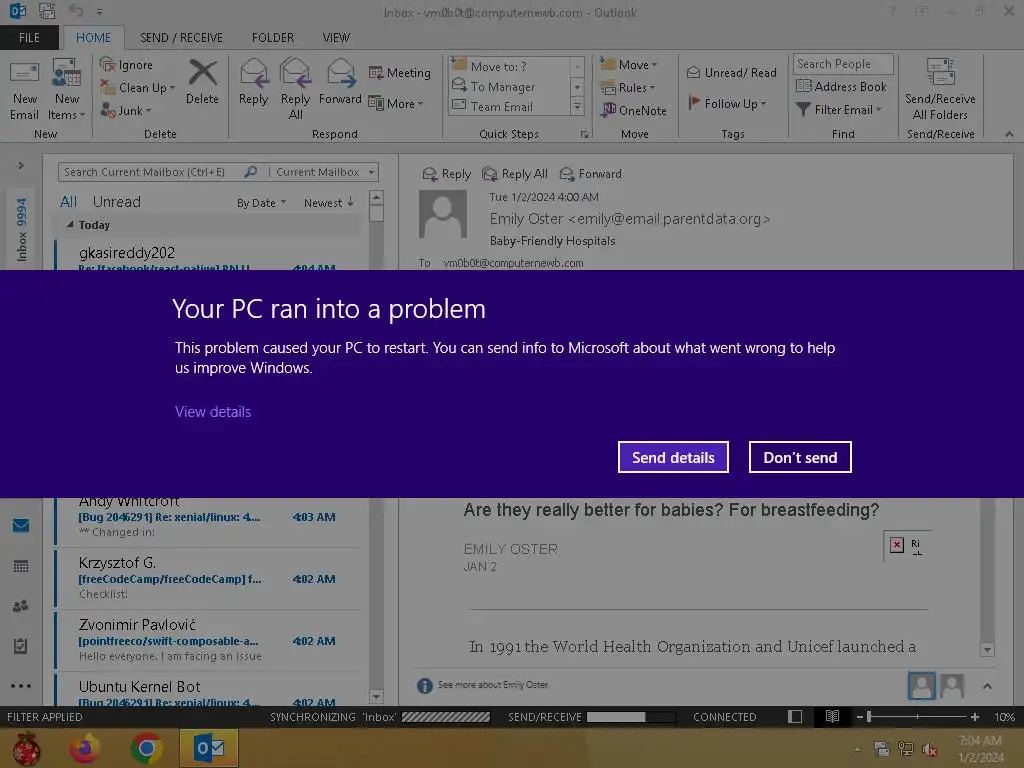Click Send/Receive All Folders
1024x768 pixels.
[940, 90]
